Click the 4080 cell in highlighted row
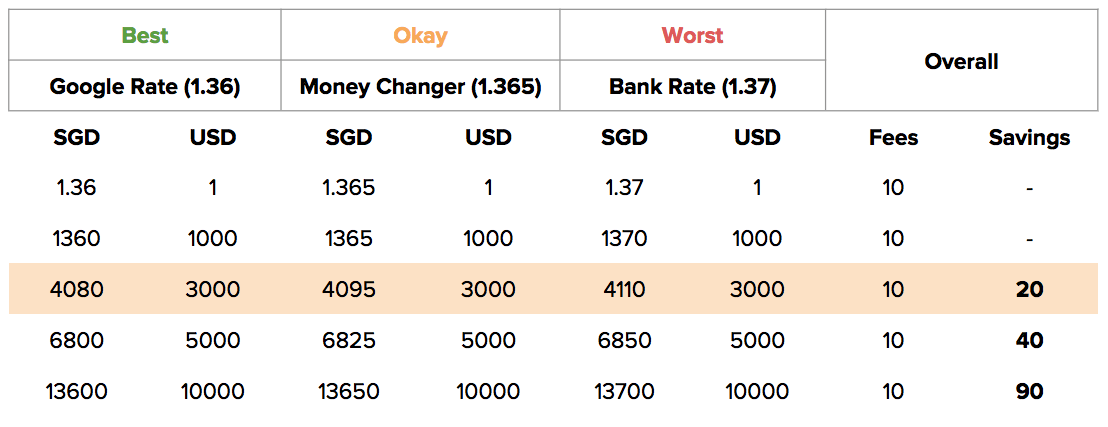 [76, 289]
